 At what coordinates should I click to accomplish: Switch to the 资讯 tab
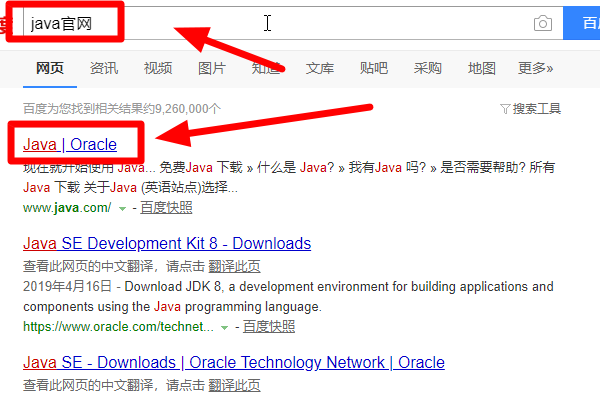(x=103, y=68)
